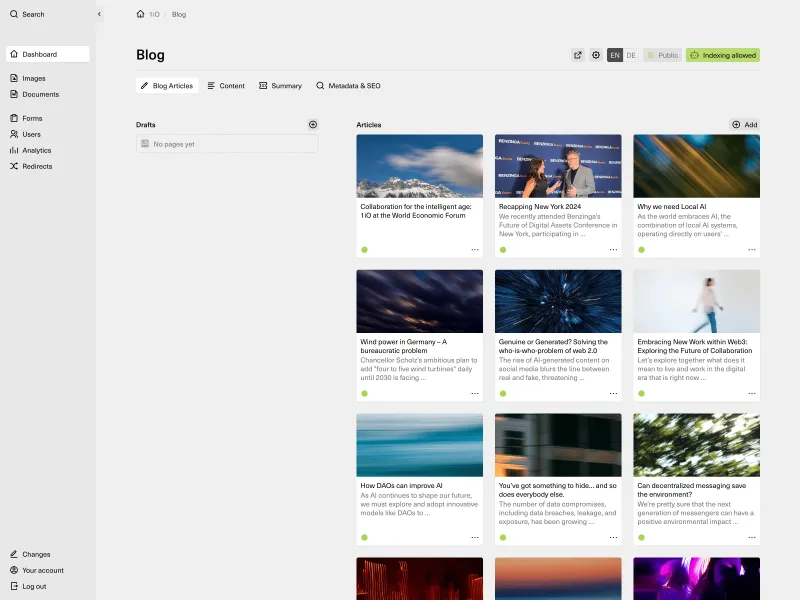The image size is (800, 600).
Task: Select the Documents section
Action: (40, 94)
